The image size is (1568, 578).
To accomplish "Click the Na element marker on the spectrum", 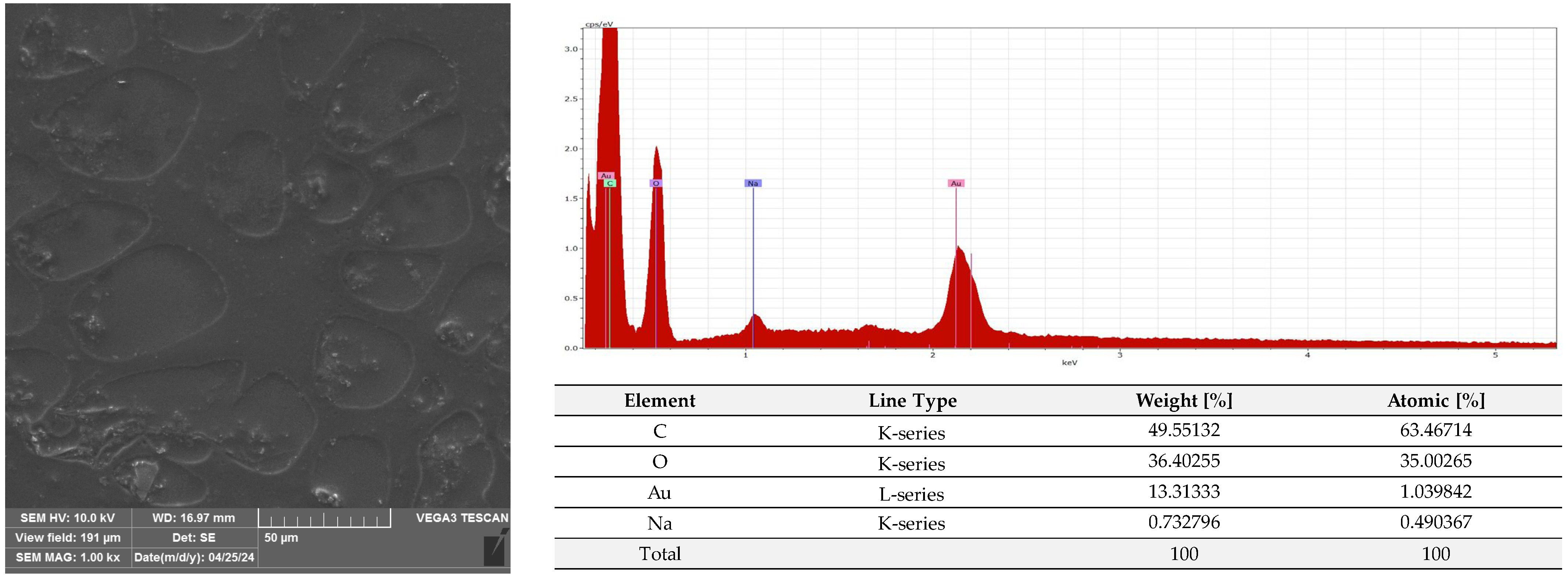I will click(754, 183).
